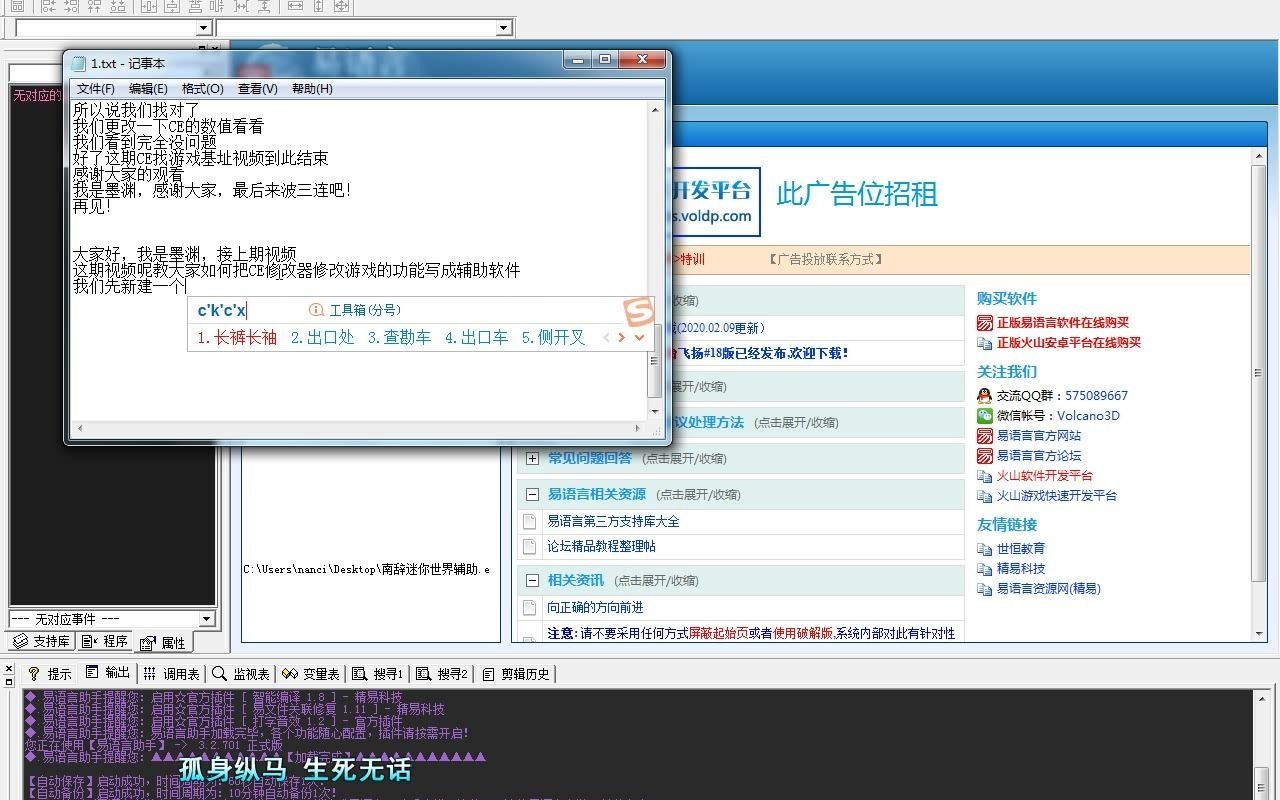Open the 格式(O) menu in Notepad

click(x=202, y=89)
